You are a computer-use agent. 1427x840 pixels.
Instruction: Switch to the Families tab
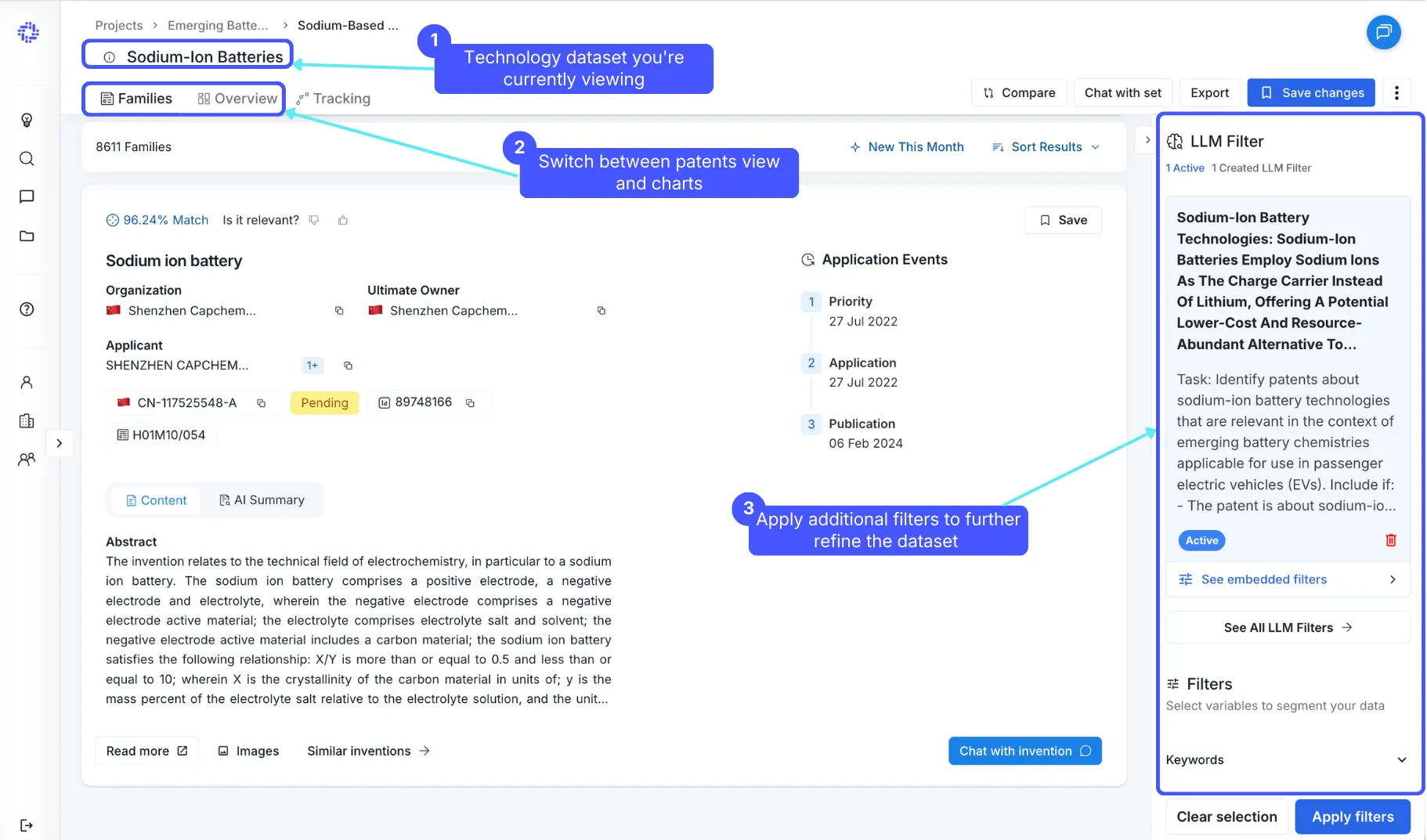click(136, 99)
